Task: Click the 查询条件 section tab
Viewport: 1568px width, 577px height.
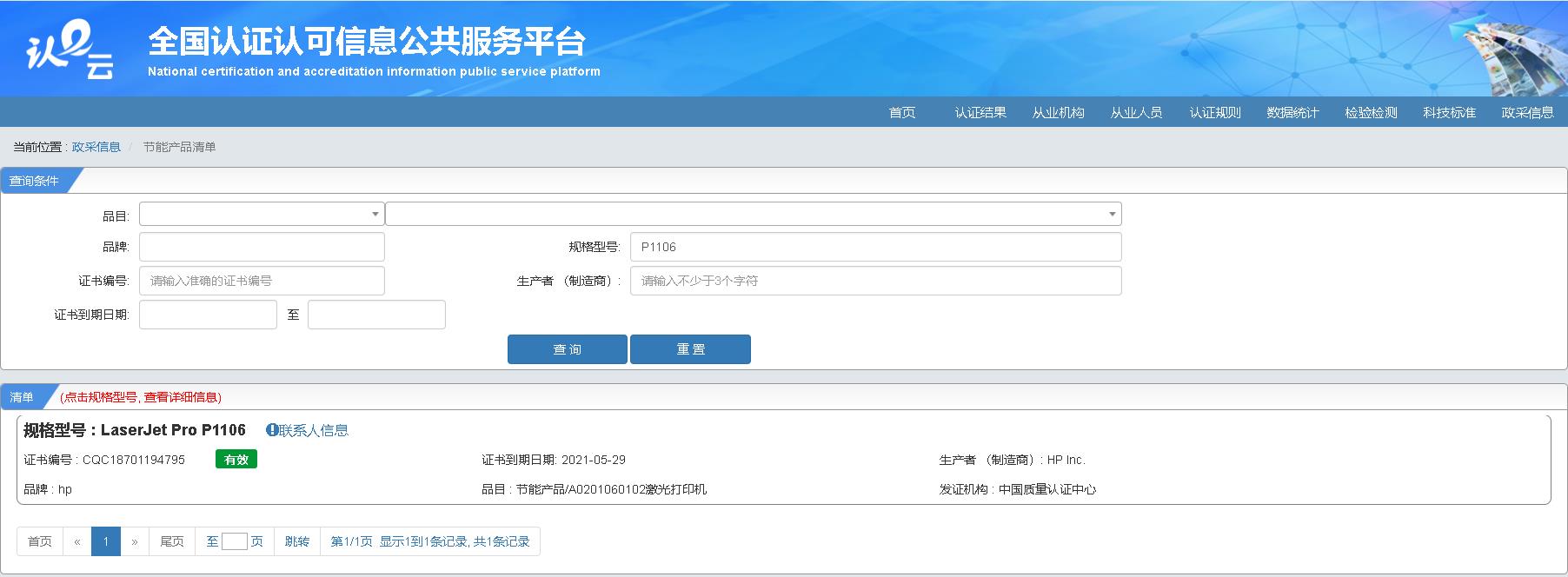Action: tap(35, 181)
